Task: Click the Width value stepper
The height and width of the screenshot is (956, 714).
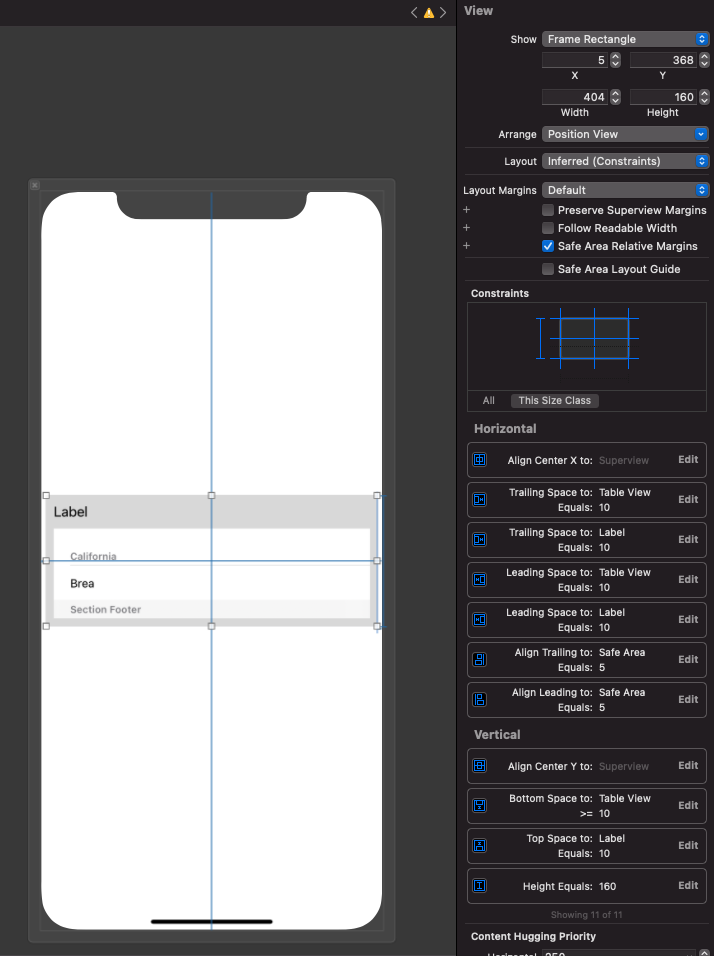Action: pos(615,97)
